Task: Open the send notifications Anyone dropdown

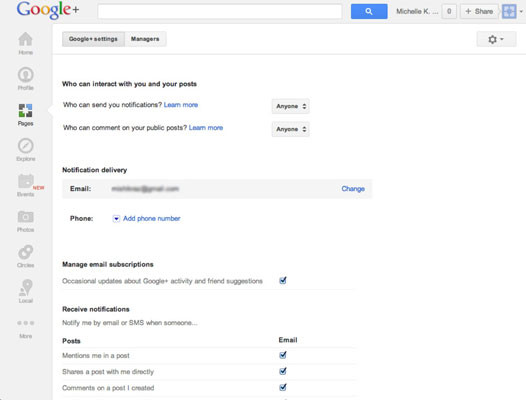Action: click(291, 106)
